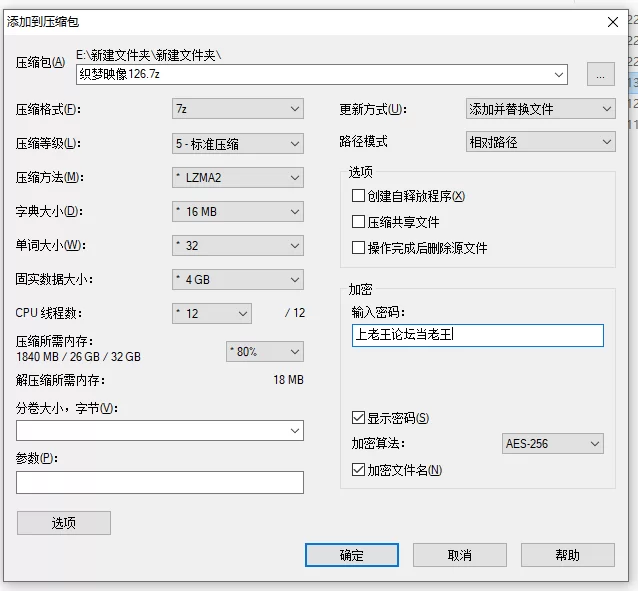Enable create self-extracting archive (创建自释放程序)
This screenshot has width=638, height=591.
tap(359, 196)
